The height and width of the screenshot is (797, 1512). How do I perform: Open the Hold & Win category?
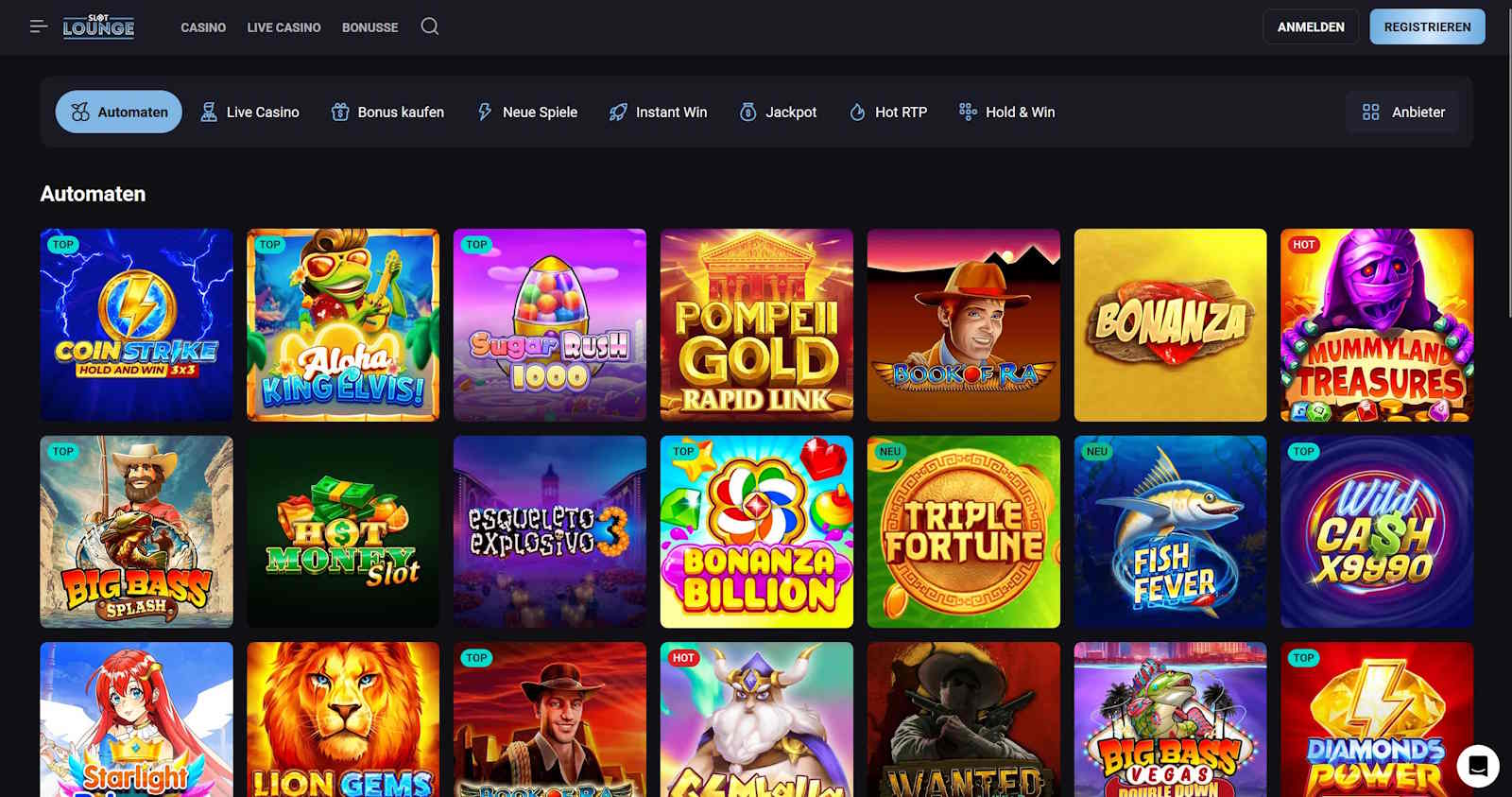[1006, 113]
